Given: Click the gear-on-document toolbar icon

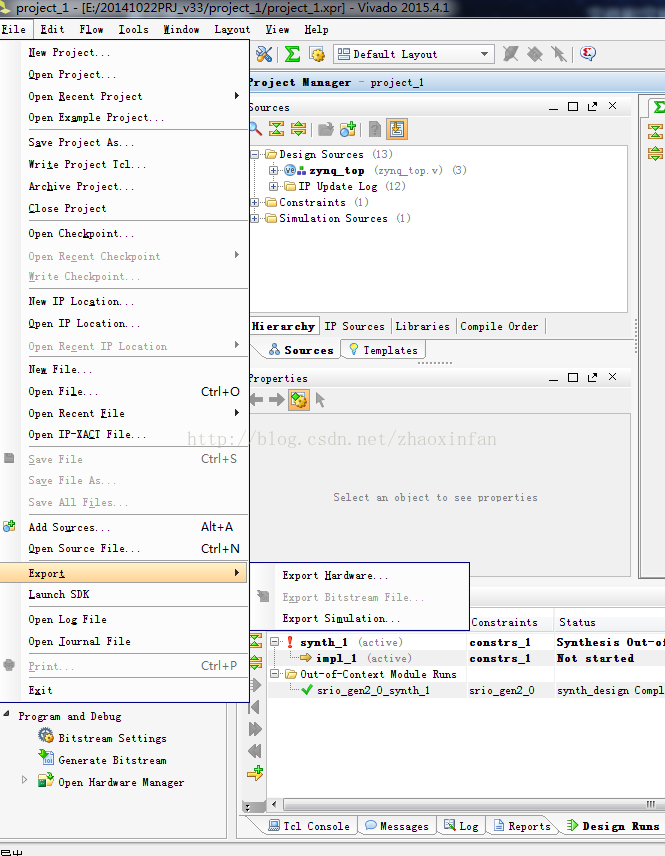Looking at the screenshot, I should click(317, 54).
